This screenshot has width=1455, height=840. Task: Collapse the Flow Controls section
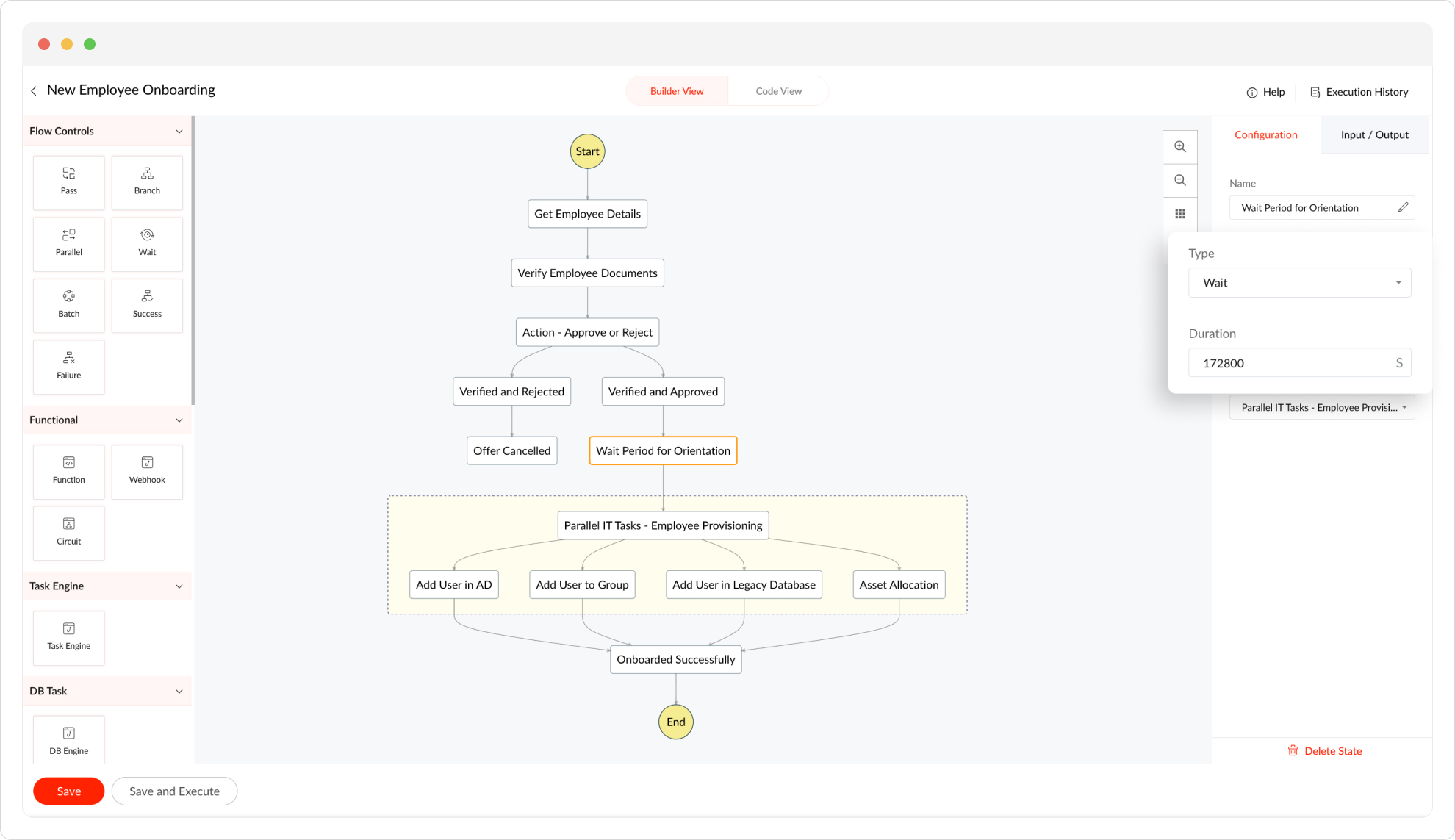click(x=179, y=132)
